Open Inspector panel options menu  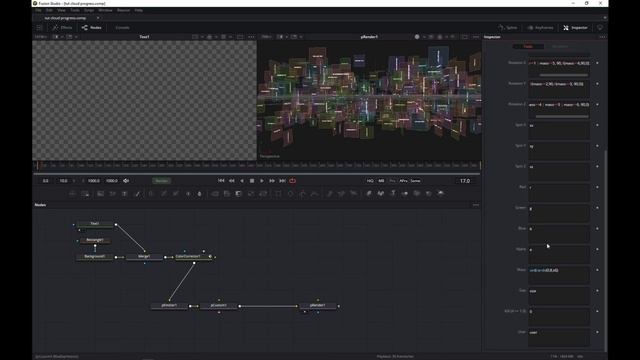[x=602, y=37]
